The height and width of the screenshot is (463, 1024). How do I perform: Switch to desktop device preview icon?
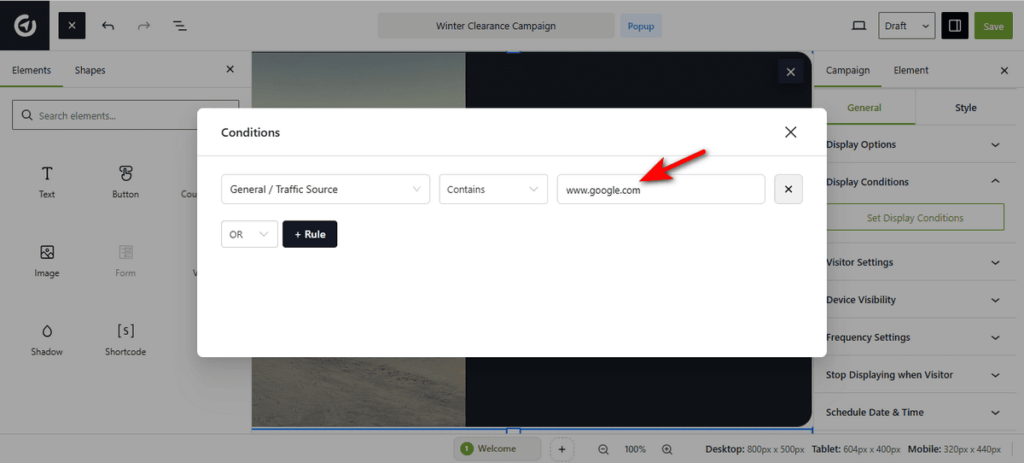point(859,26)
